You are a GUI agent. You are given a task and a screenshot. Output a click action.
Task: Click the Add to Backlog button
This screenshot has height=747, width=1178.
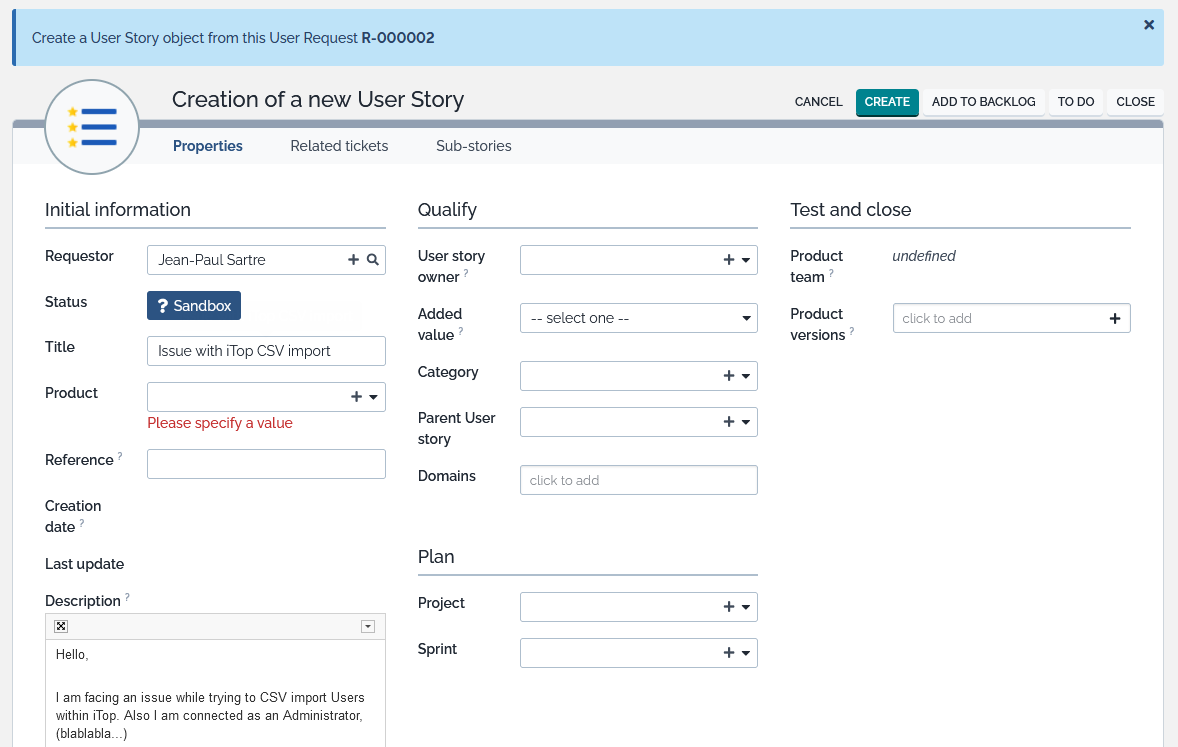[x=983, y=102]
